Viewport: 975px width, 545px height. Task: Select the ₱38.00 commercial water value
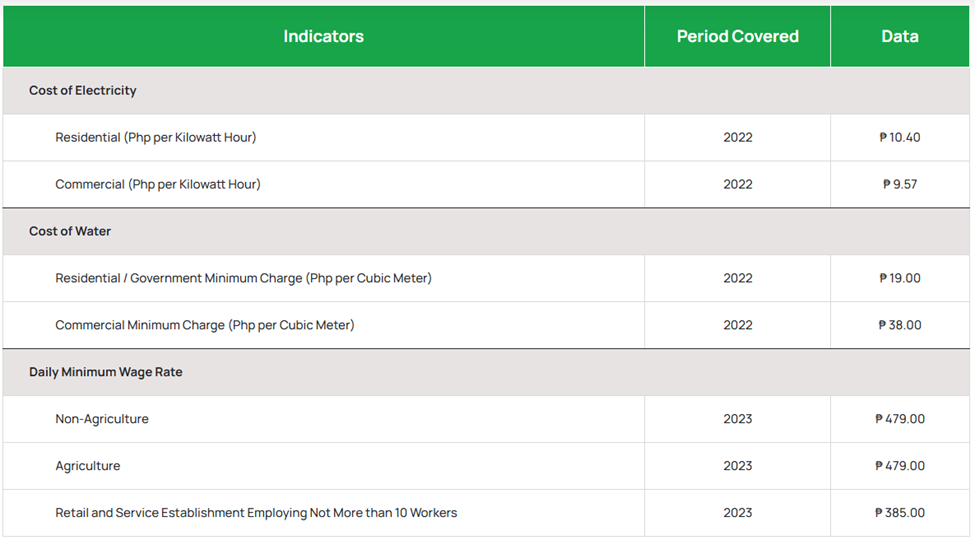900,326
